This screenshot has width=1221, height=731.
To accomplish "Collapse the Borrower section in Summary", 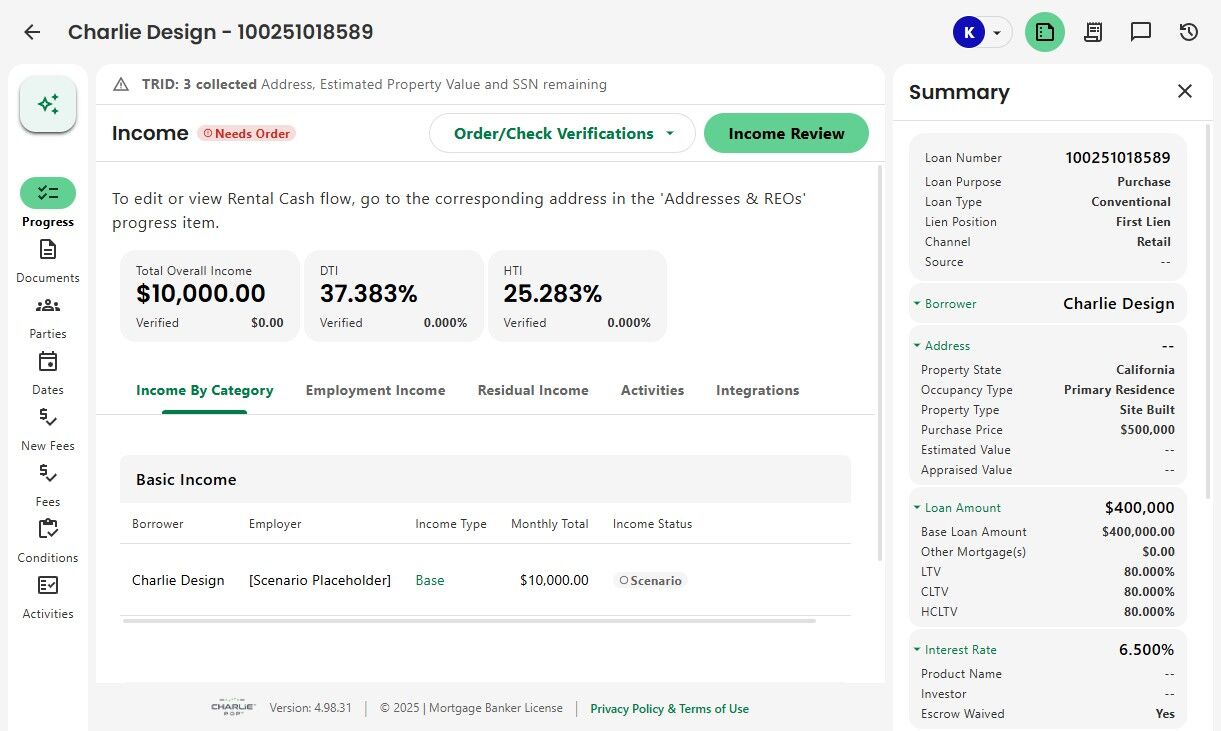I will [917, 304].
